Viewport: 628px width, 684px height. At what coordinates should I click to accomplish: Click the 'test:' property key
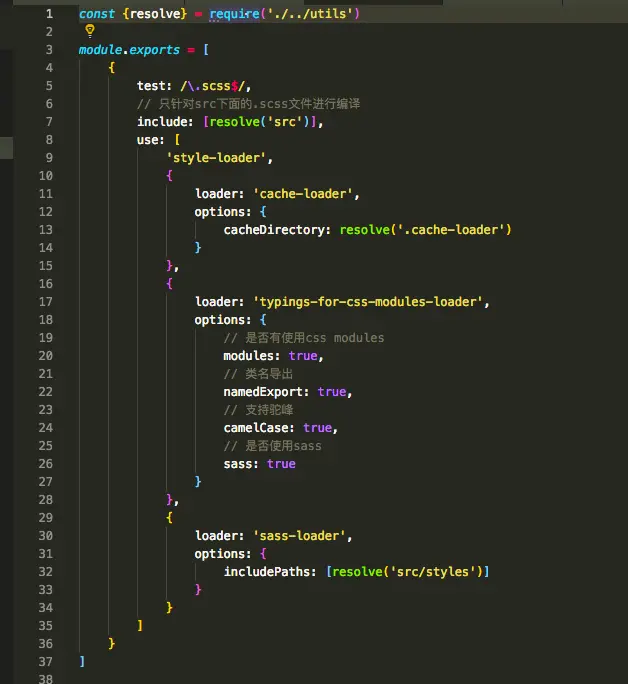154,86
